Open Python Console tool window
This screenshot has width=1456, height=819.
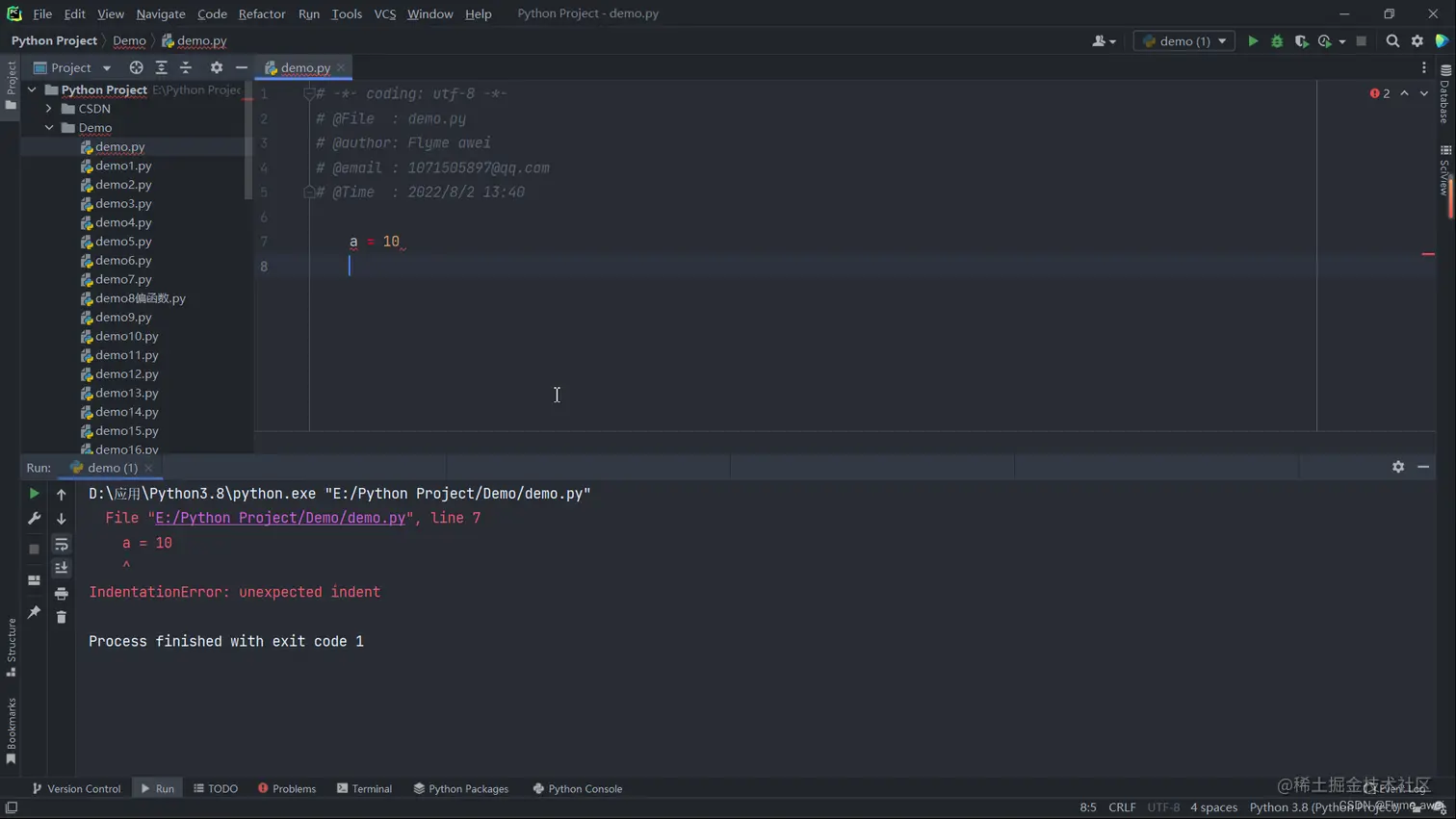pos(578,788)
